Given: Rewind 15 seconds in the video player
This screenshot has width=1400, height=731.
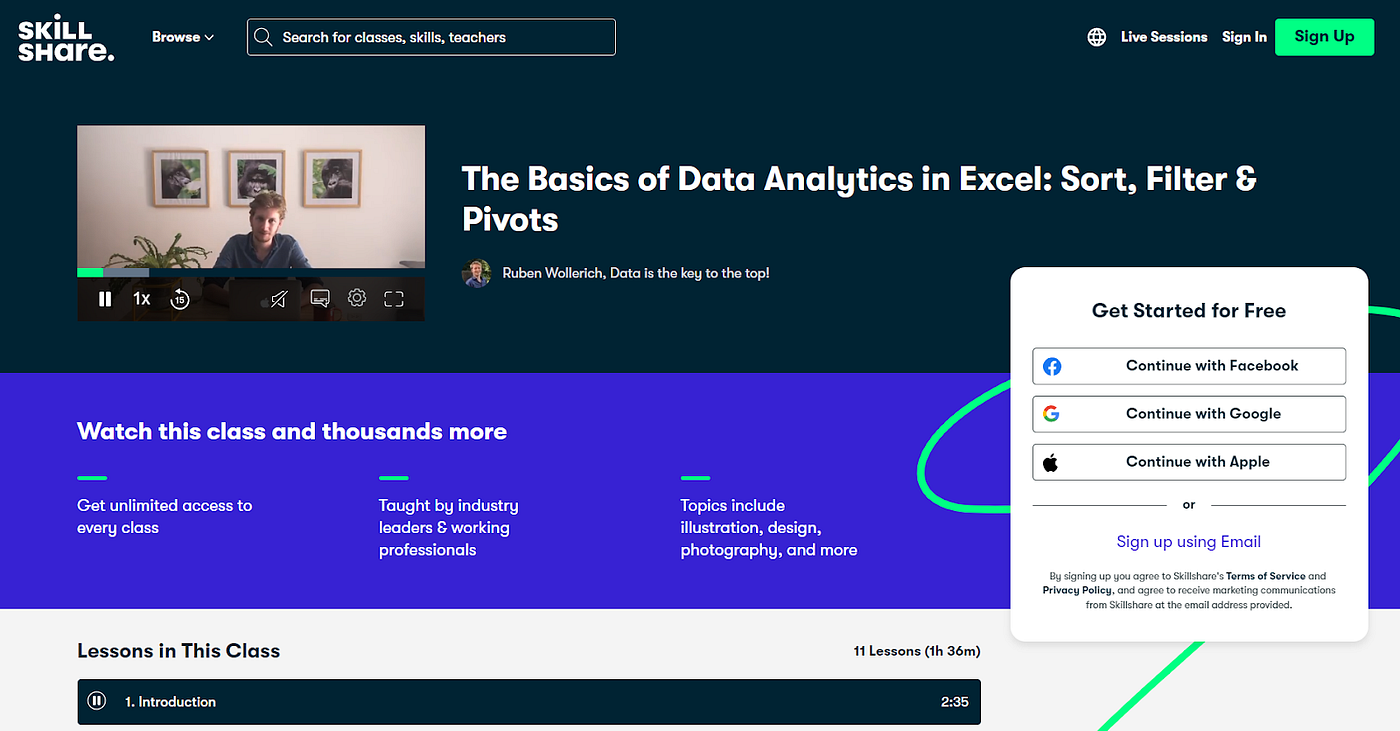Looking at the screenshot, I should [180, 299].
